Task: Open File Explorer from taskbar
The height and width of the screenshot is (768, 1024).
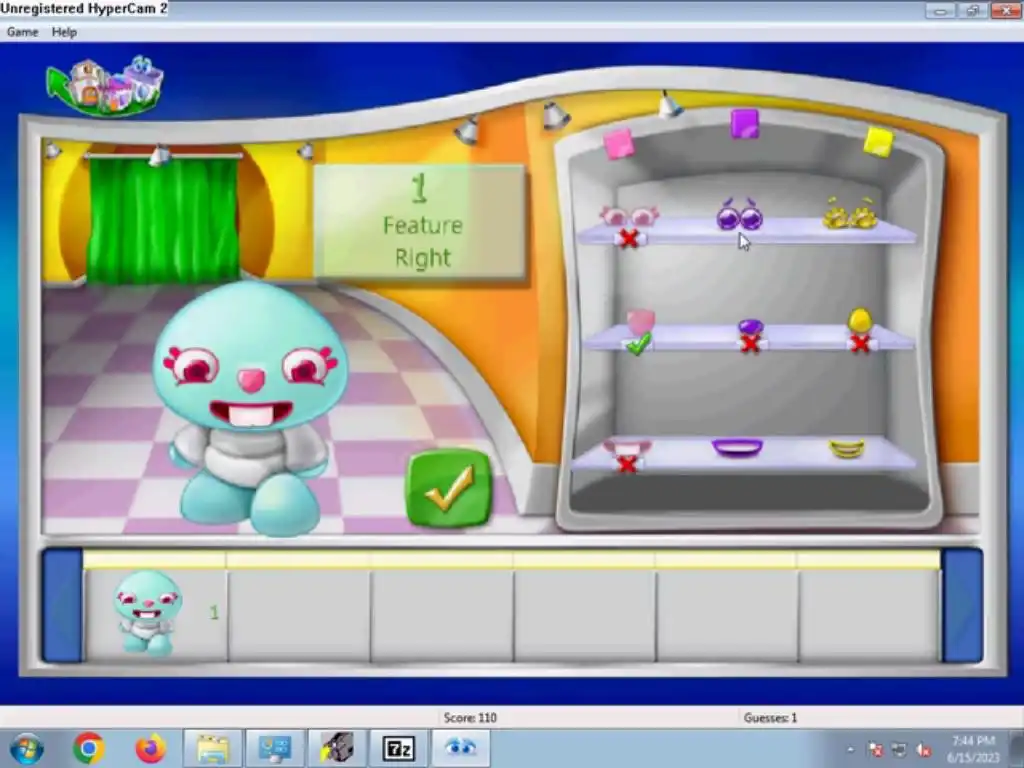Action: [x=213, y=748]
